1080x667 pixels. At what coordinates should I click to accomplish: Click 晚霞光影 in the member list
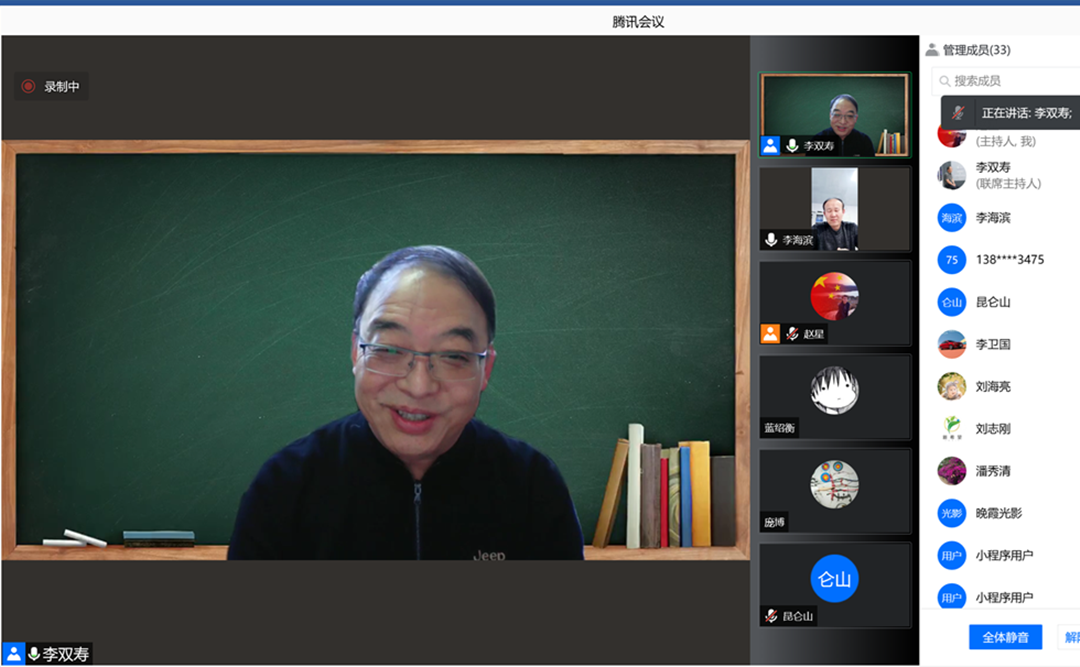coord(998,513)
